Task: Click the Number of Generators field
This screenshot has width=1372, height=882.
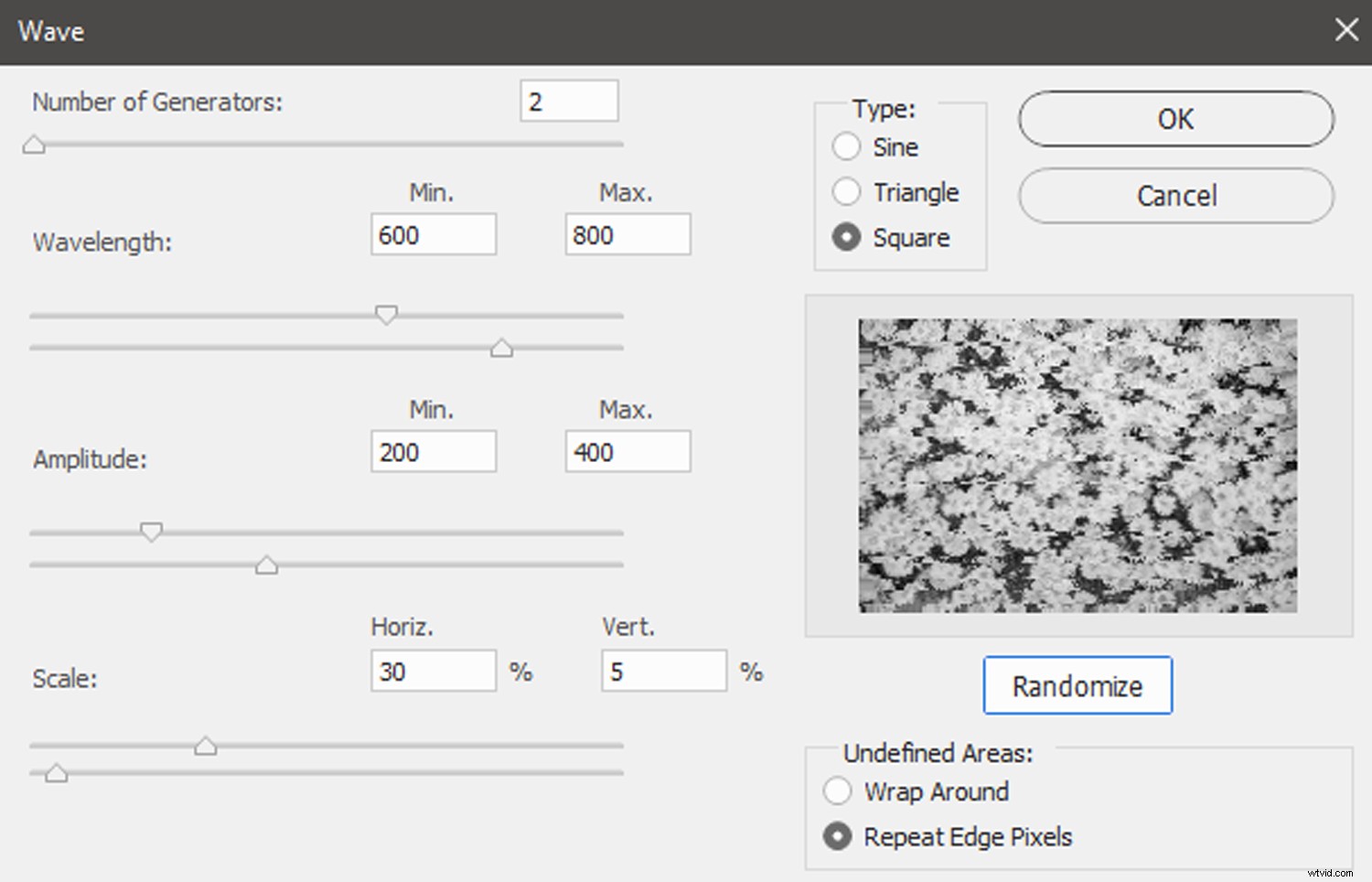Action: pyautogui.click(x=568, y=102)
